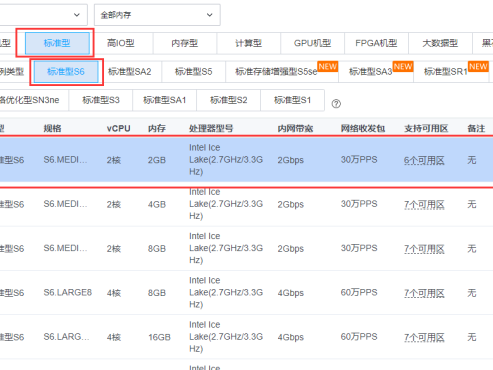Click the 内网带宽 column header

(x=295, y=128)
